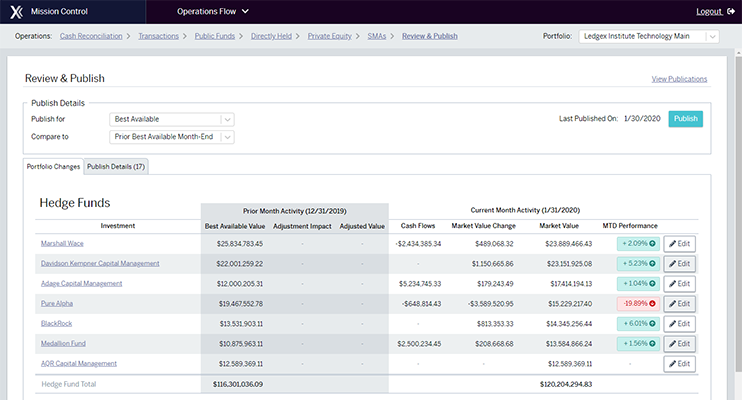Screen dimensions: 742x400
Task: Open Davidson Kempner Capital Management link
Action: coord(100,263)
